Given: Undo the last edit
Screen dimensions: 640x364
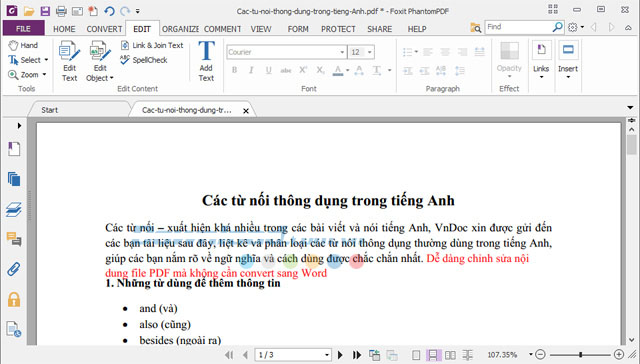Looking at the screenshot, I should 109,11.
